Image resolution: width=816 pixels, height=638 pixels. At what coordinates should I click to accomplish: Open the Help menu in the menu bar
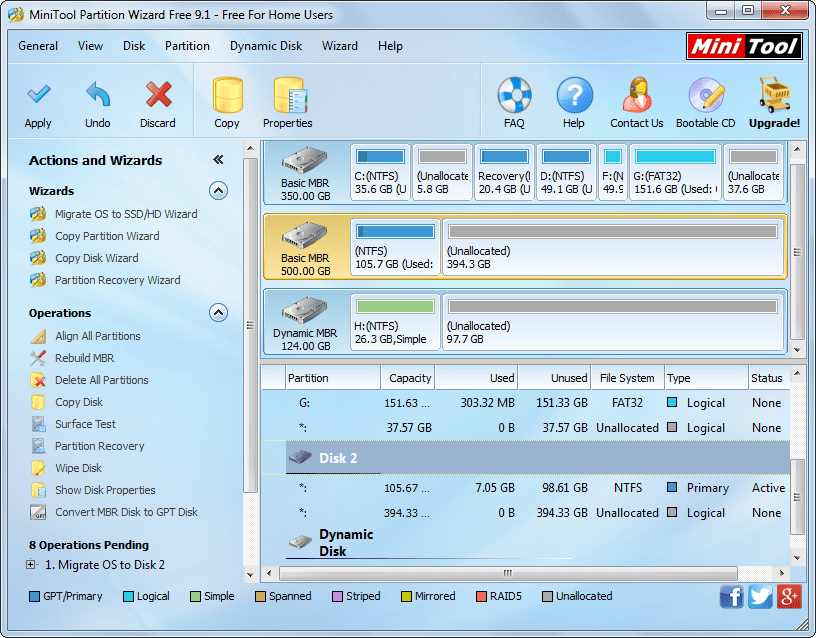(x=390, y=46)
